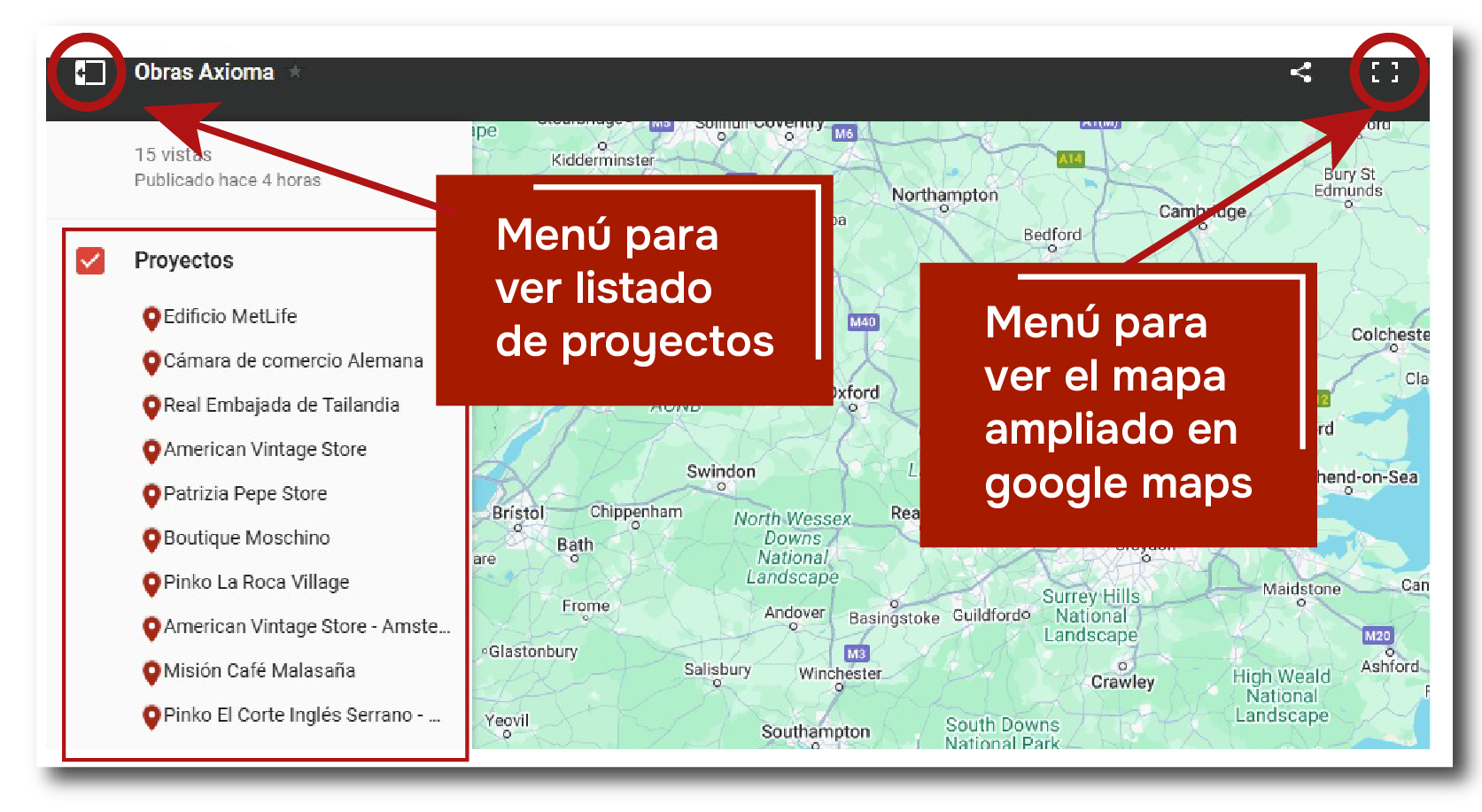Click the Crawley label on the map
1482x812 pixels.
click(x=1122, y=682)
